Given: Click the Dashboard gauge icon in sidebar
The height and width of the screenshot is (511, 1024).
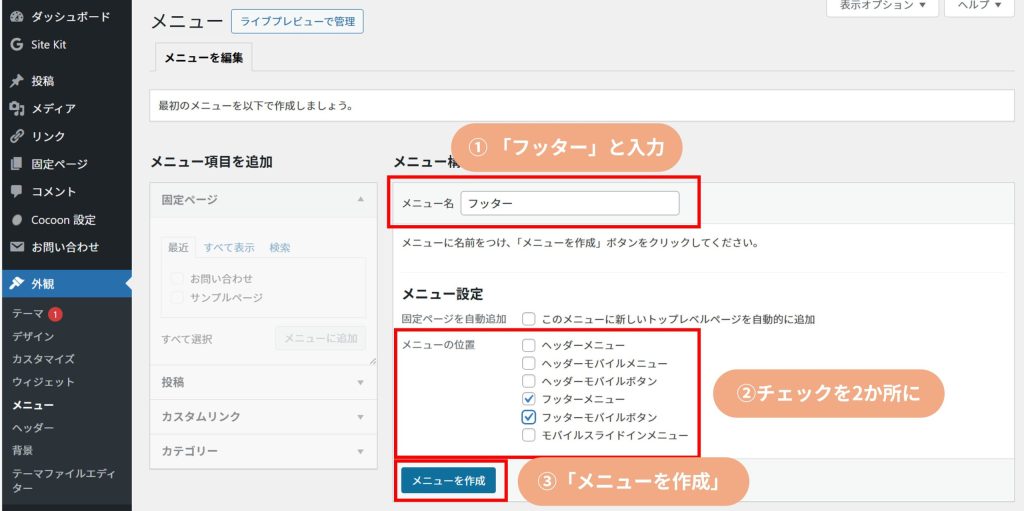Looking at the screenshot, I should 17,17.
